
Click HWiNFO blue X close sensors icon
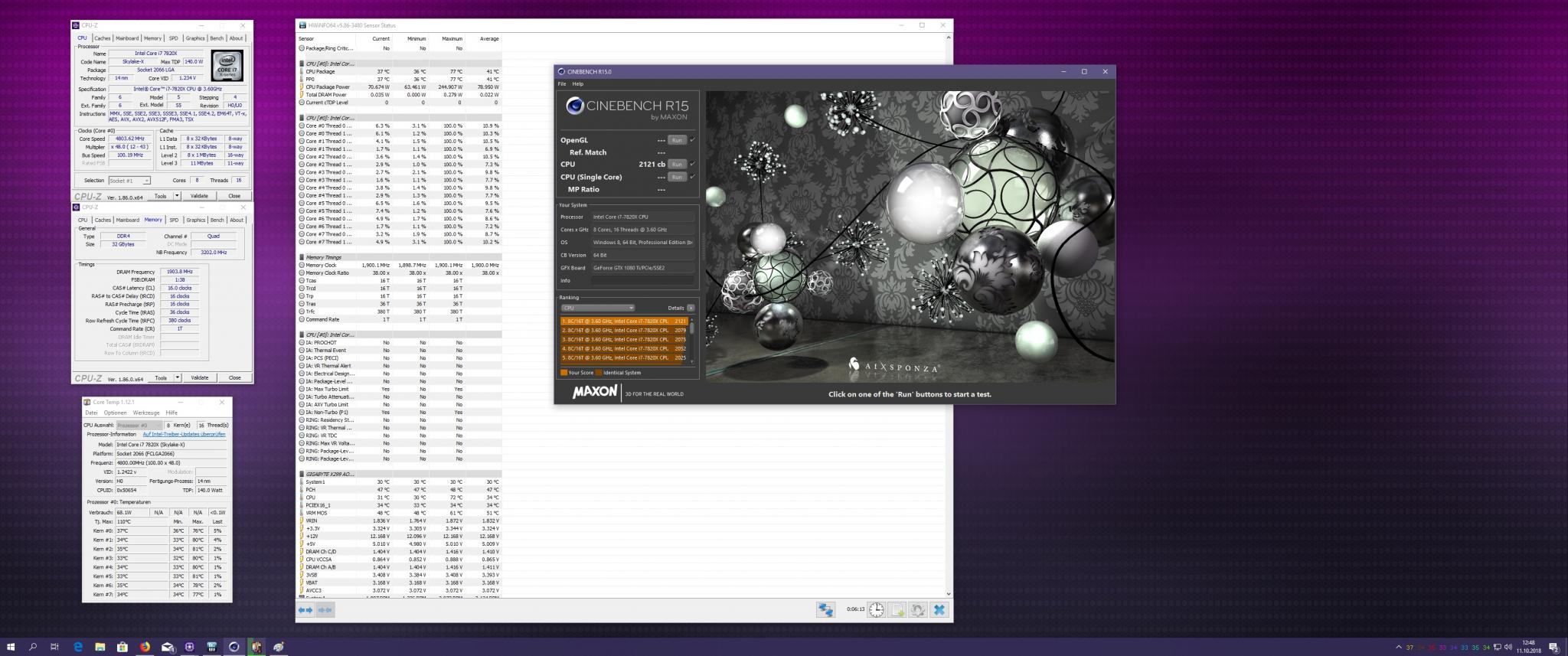pos(939,609)
